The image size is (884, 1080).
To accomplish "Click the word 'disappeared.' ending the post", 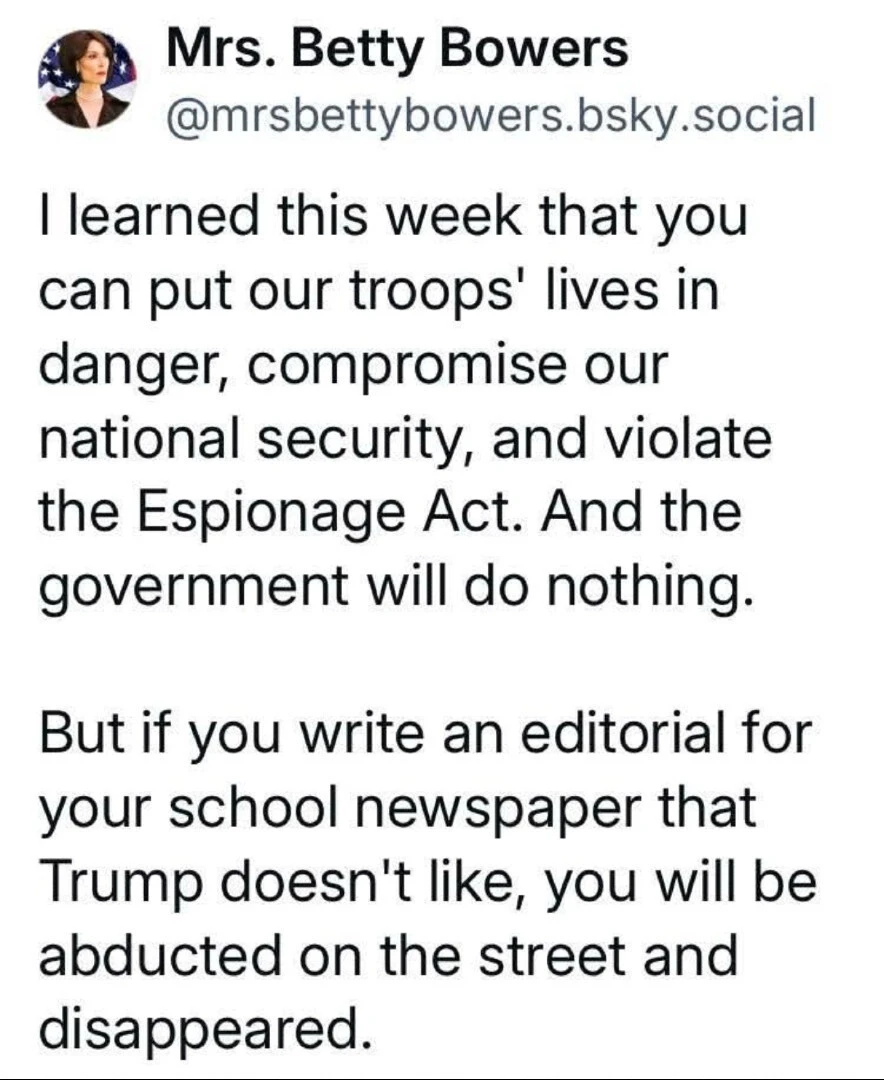I will click(x=205, y=1031).
